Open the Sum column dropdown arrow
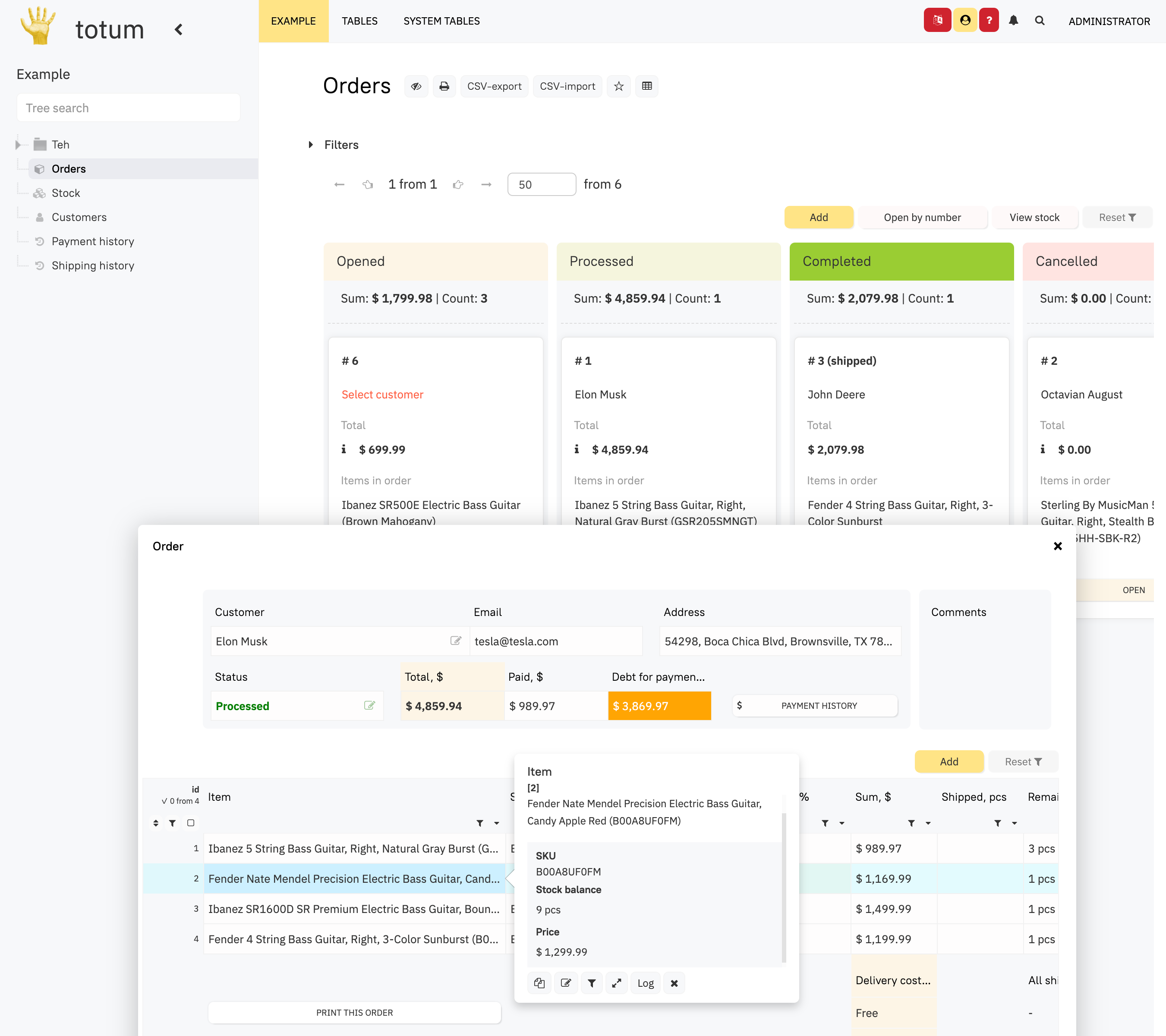This screenshot has width=1166, height=1036. (927, 823)
